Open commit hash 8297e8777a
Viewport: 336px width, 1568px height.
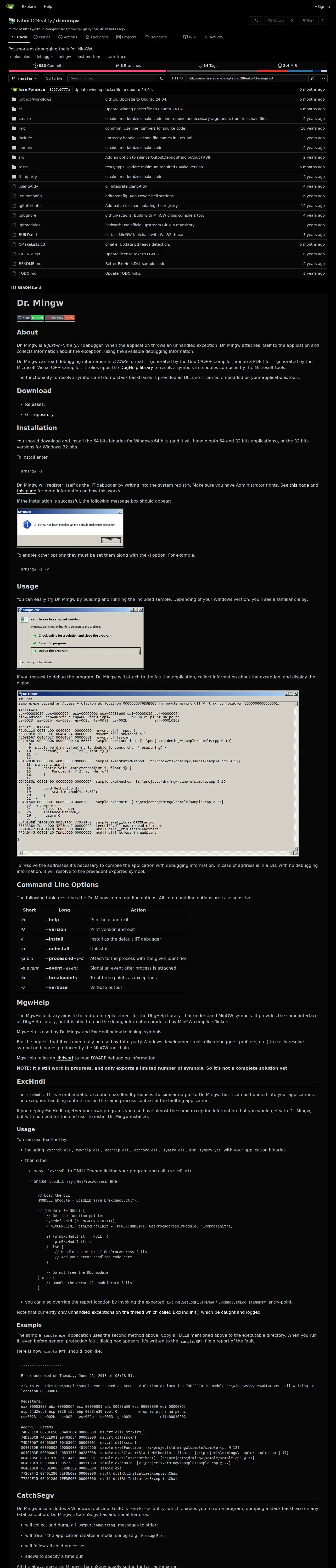pyautogui.click(x=60, y=89)
